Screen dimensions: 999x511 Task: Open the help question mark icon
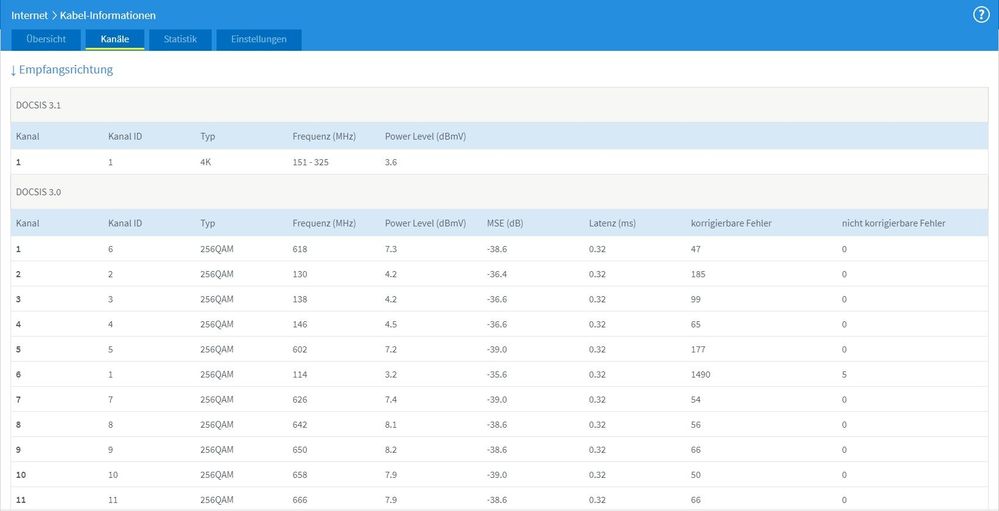981,15
